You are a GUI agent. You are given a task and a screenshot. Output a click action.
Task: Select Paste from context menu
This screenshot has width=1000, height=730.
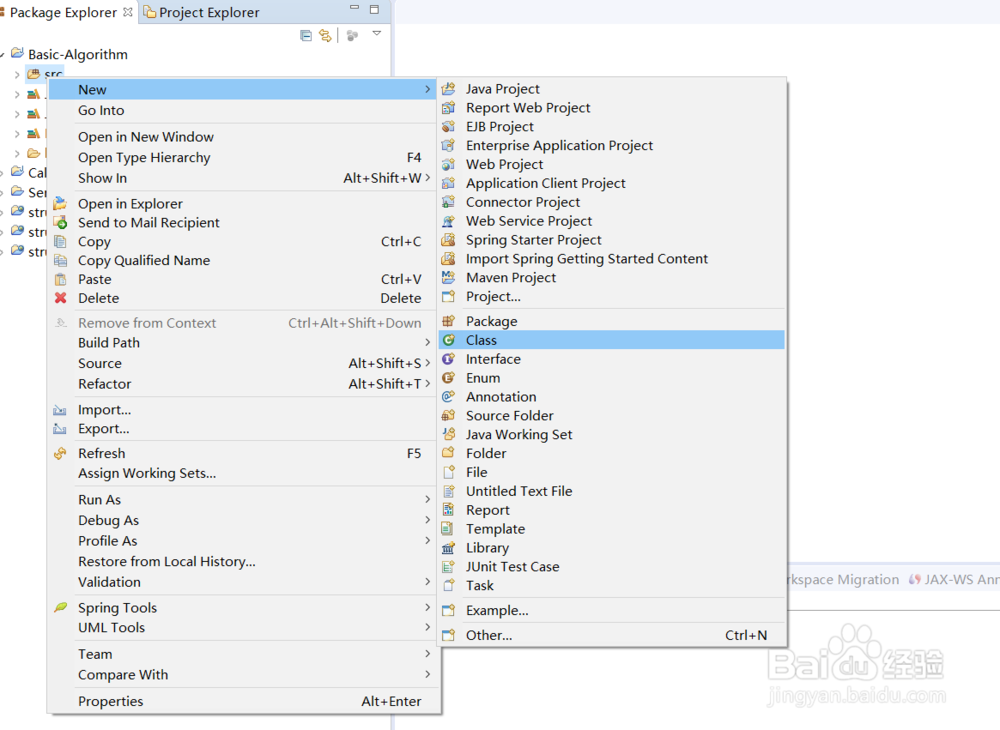click(x=242, y=279)
